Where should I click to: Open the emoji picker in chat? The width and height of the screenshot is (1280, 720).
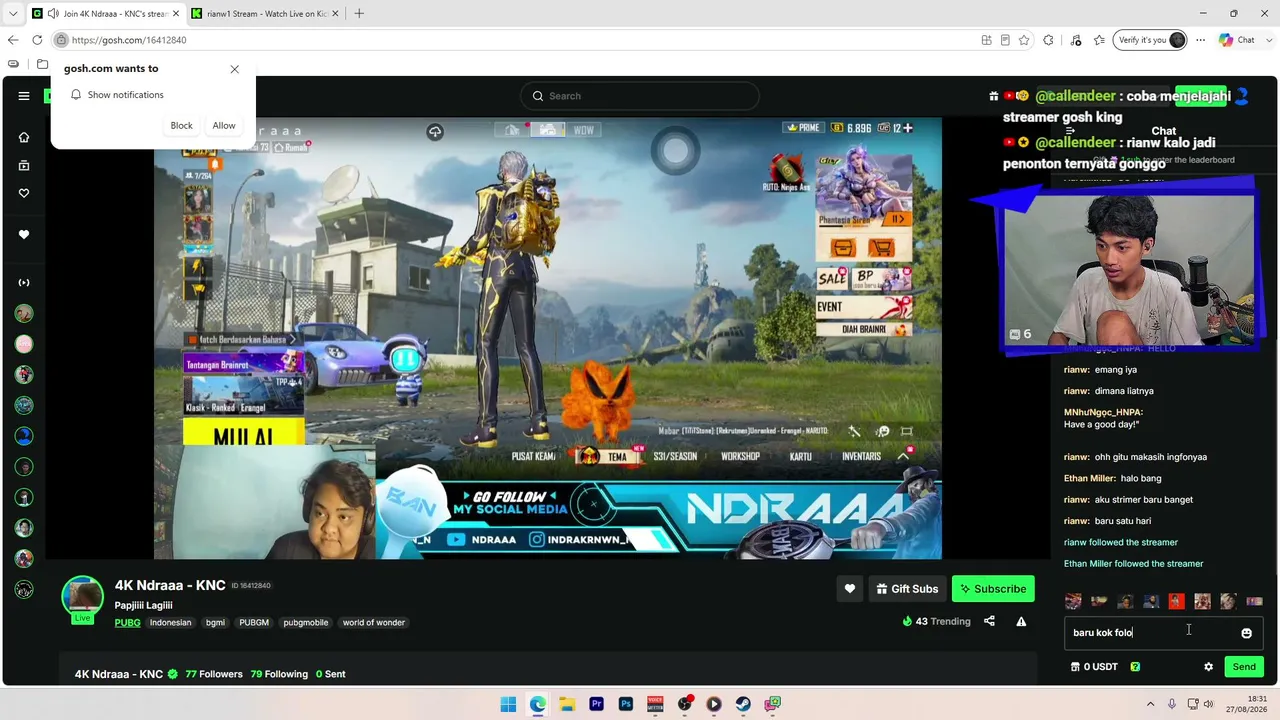1246,633
